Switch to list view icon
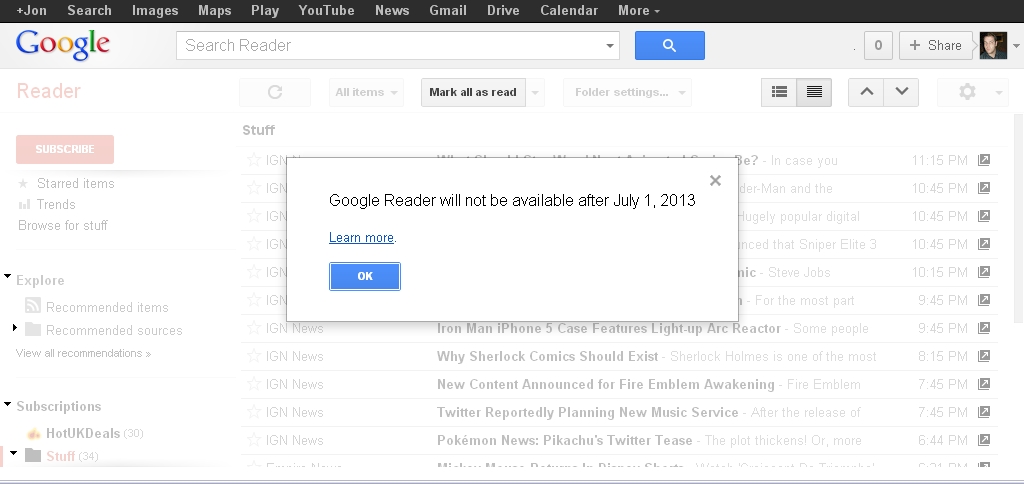Viewport: 1024px width, 484px height. [x=779, y=92]
